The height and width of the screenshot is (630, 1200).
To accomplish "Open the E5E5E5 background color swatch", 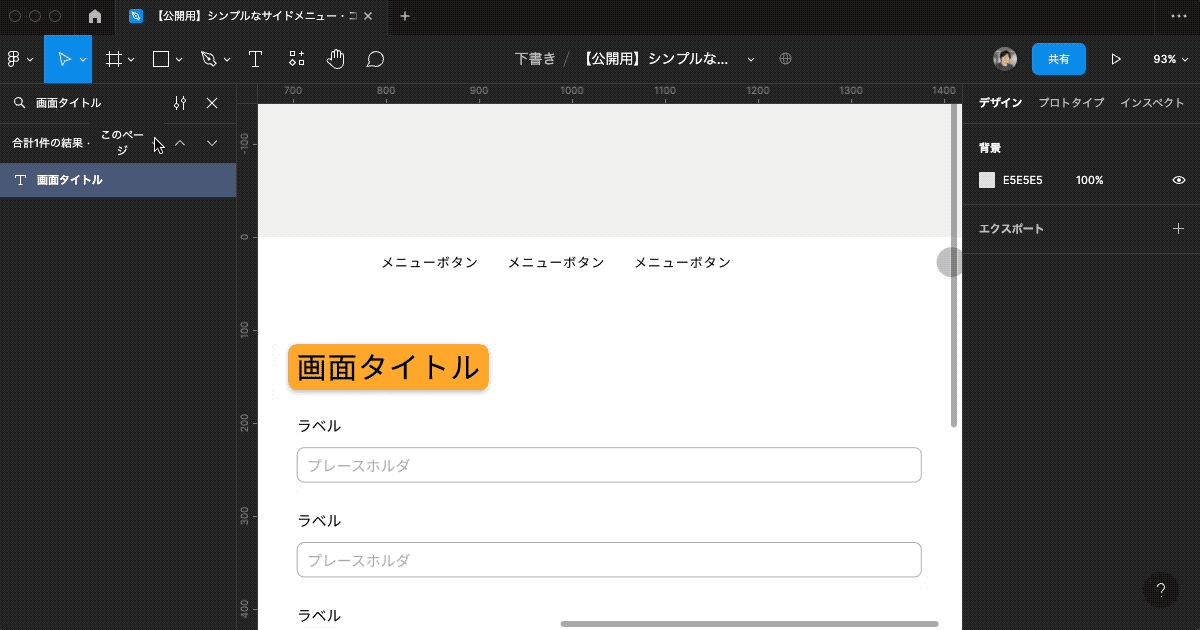I will coord(985,180).
